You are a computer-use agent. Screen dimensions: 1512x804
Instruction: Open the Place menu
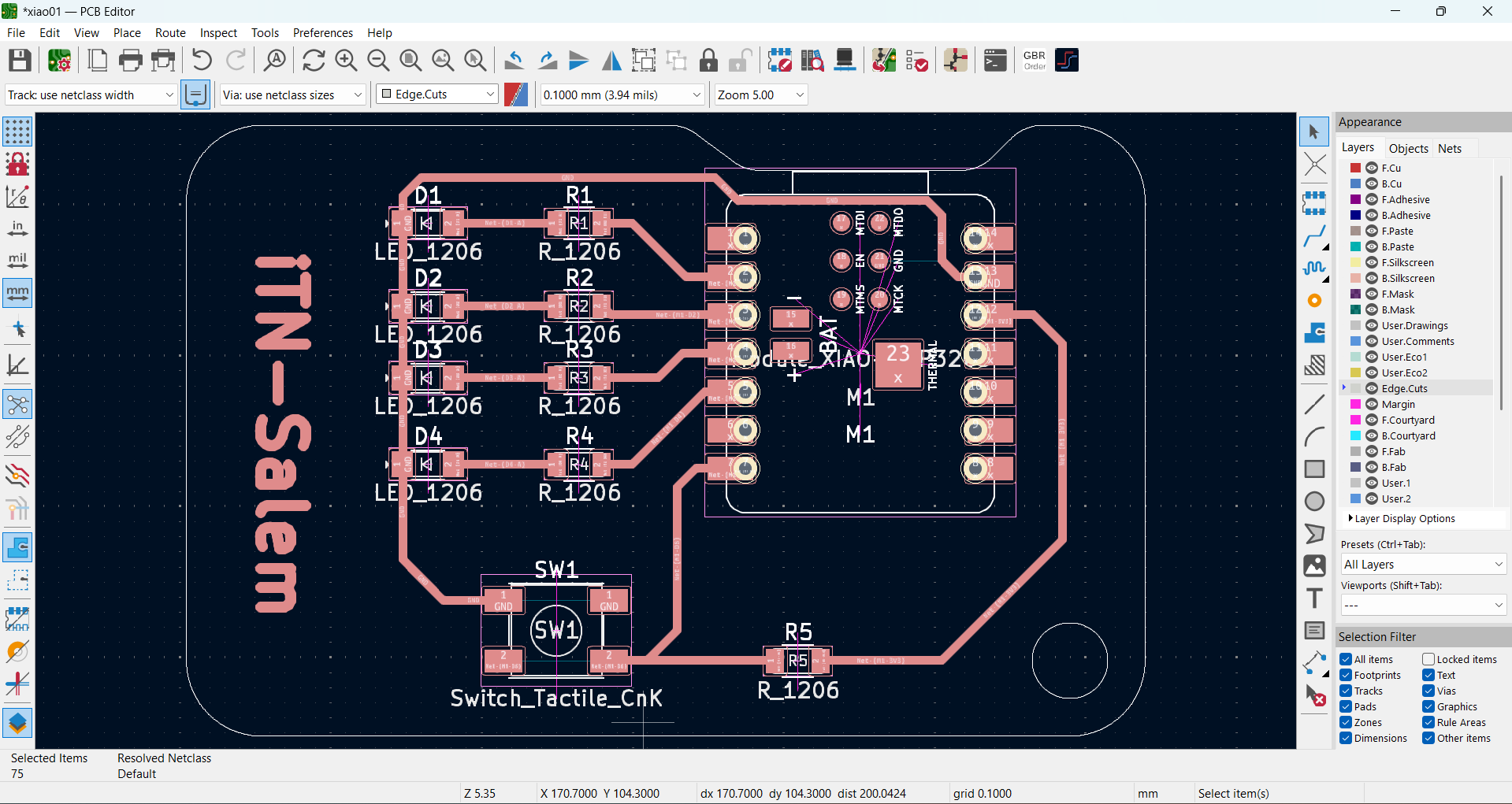tap(127, 32)
